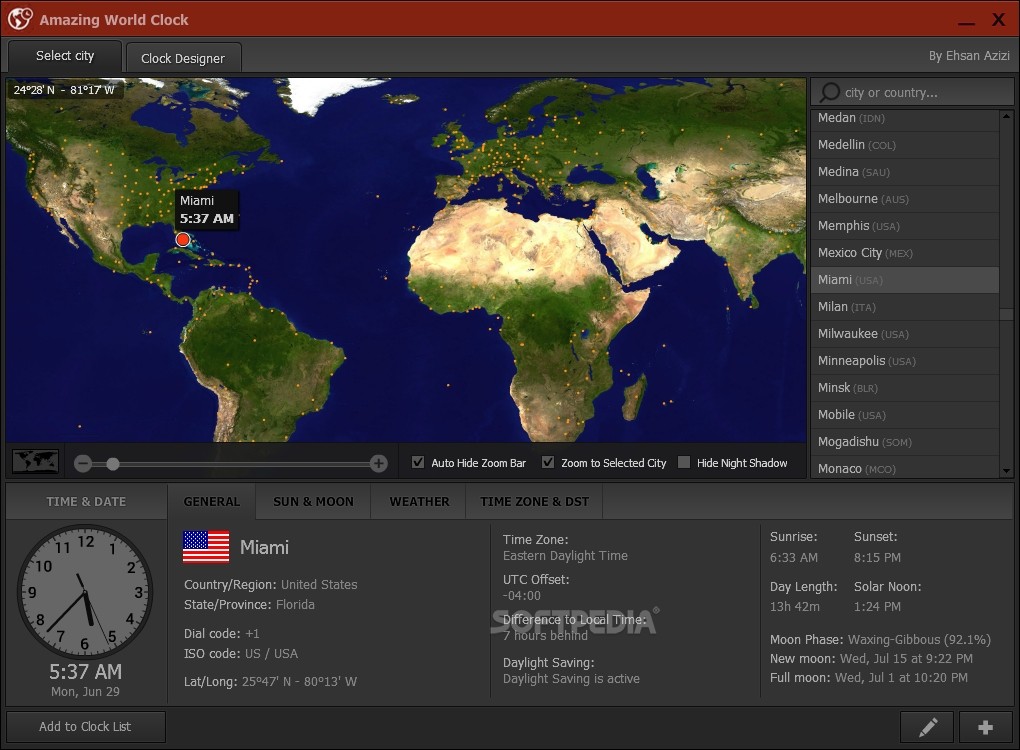Click the city list scrollbar up arrow
1020x750 pixels.
1006,116
